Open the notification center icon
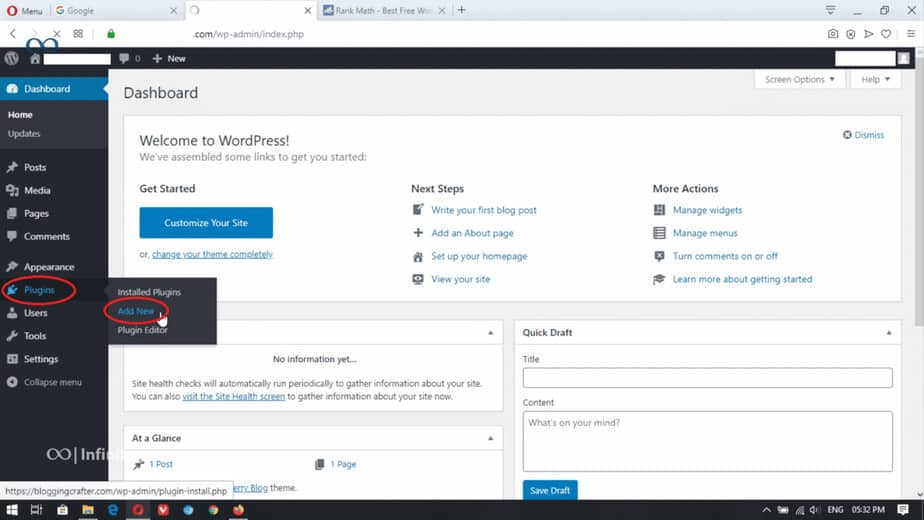Viewport: 924px width, 520px height. pos(903,510)
